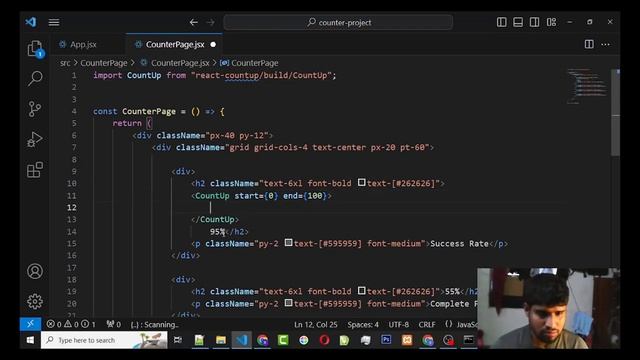640x360 pixels.
Task: Click the Success Rate text on line 15
Action: click(x=459, y=243)
